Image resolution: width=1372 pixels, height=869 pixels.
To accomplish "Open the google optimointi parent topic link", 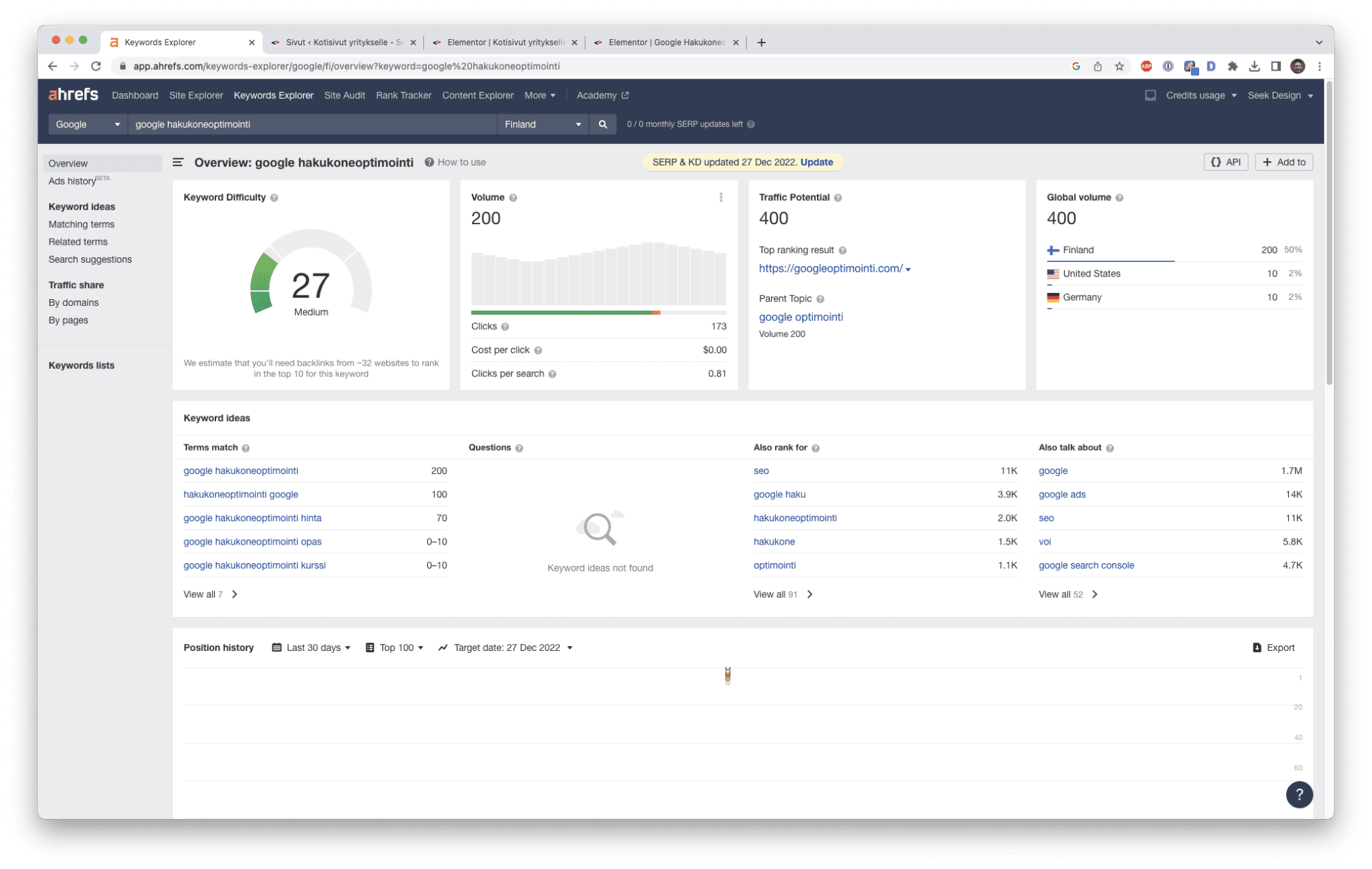I will [x=801, y=317].
